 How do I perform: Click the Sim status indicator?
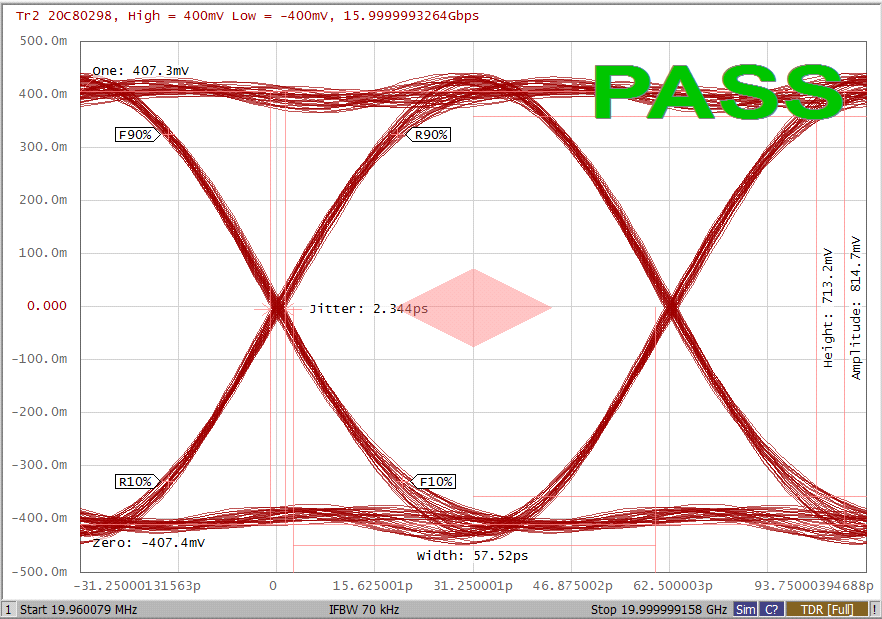(745, 609)
